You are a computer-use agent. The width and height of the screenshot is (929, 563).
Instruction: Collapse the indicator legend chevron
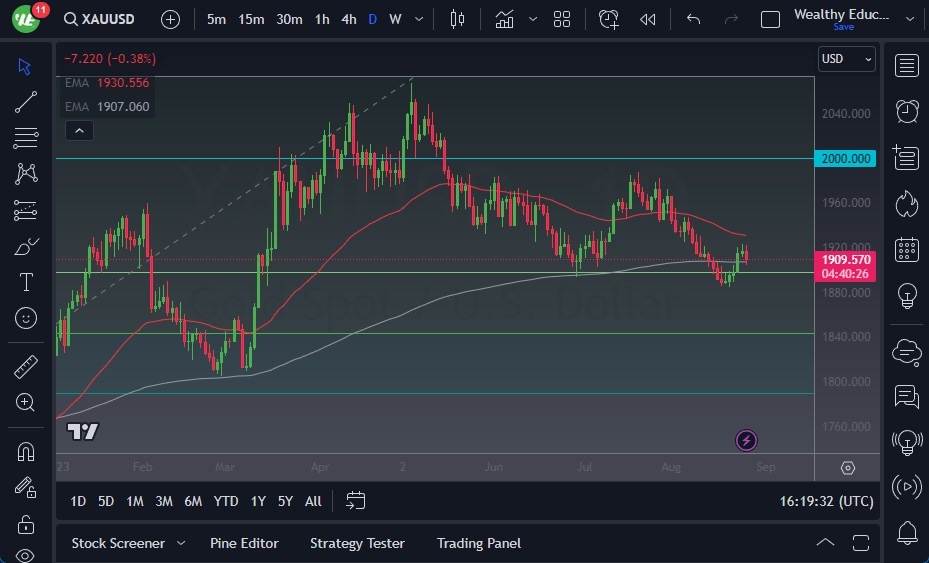(x=78, y=130)
